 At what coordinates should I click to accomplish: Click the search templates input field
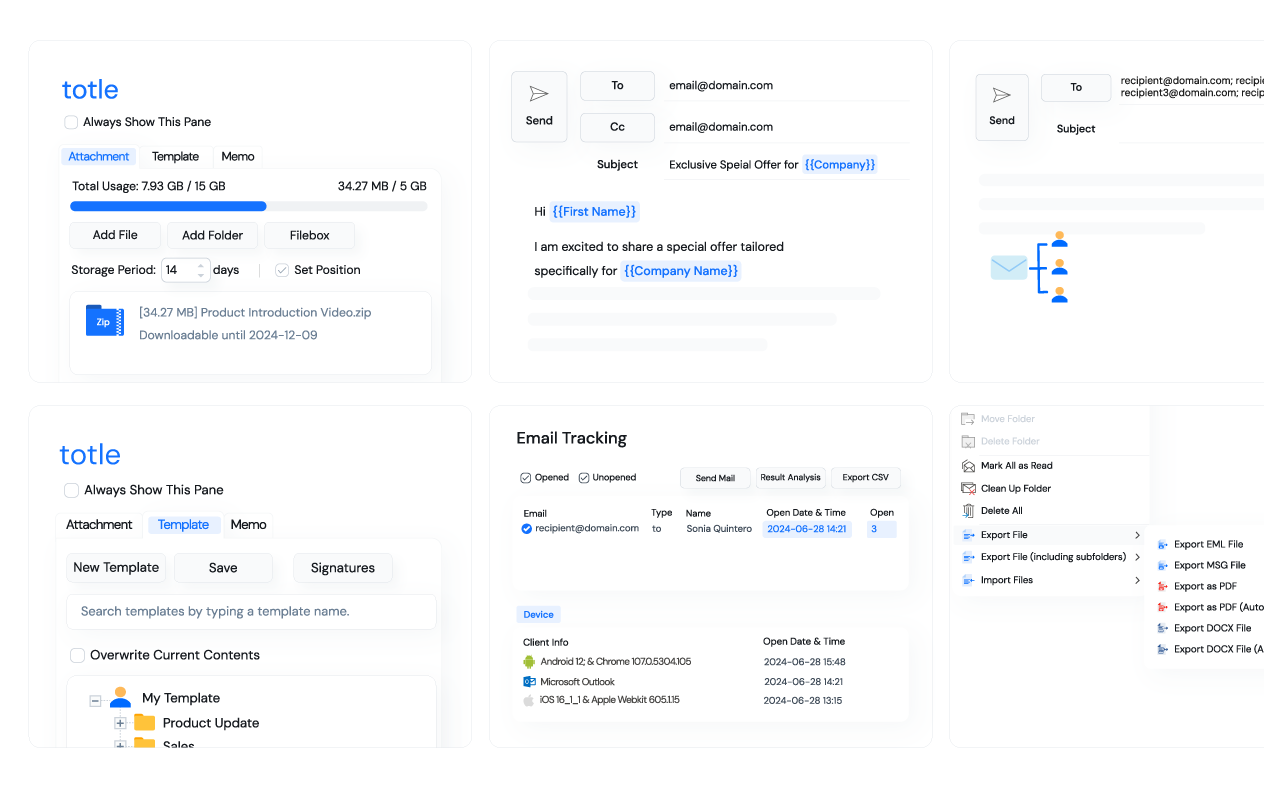coord(251,611)
